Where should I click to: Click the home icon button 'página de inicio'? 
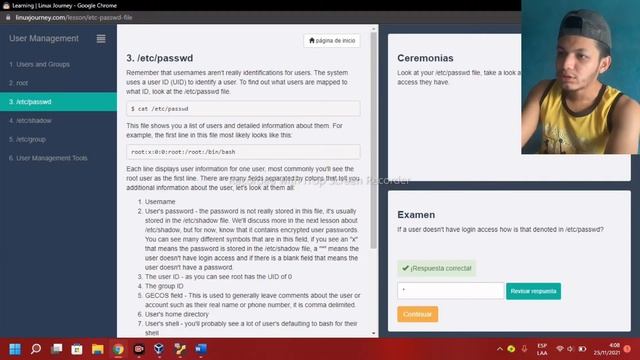(x=332, y=41)
